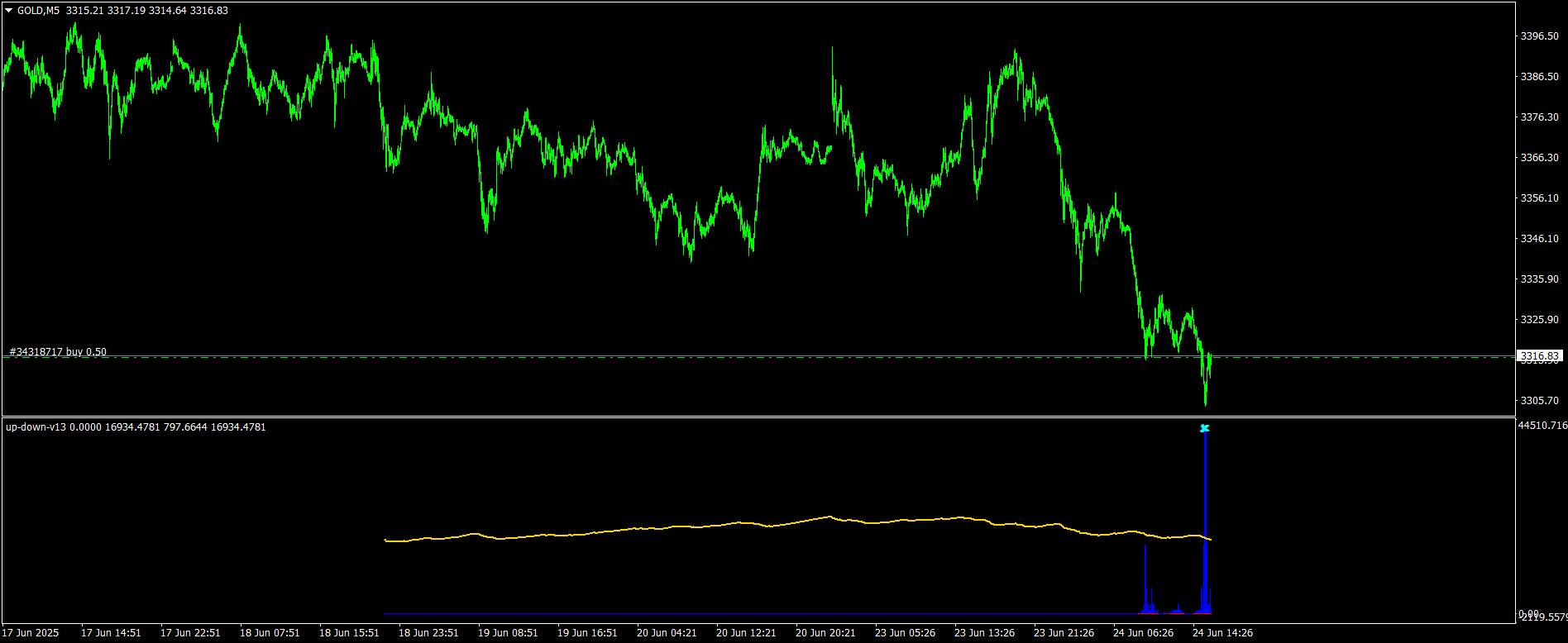Click the 23 Jun 05:26 time label
This screenshot has height=643, width=1568.
tap(906, 633)
